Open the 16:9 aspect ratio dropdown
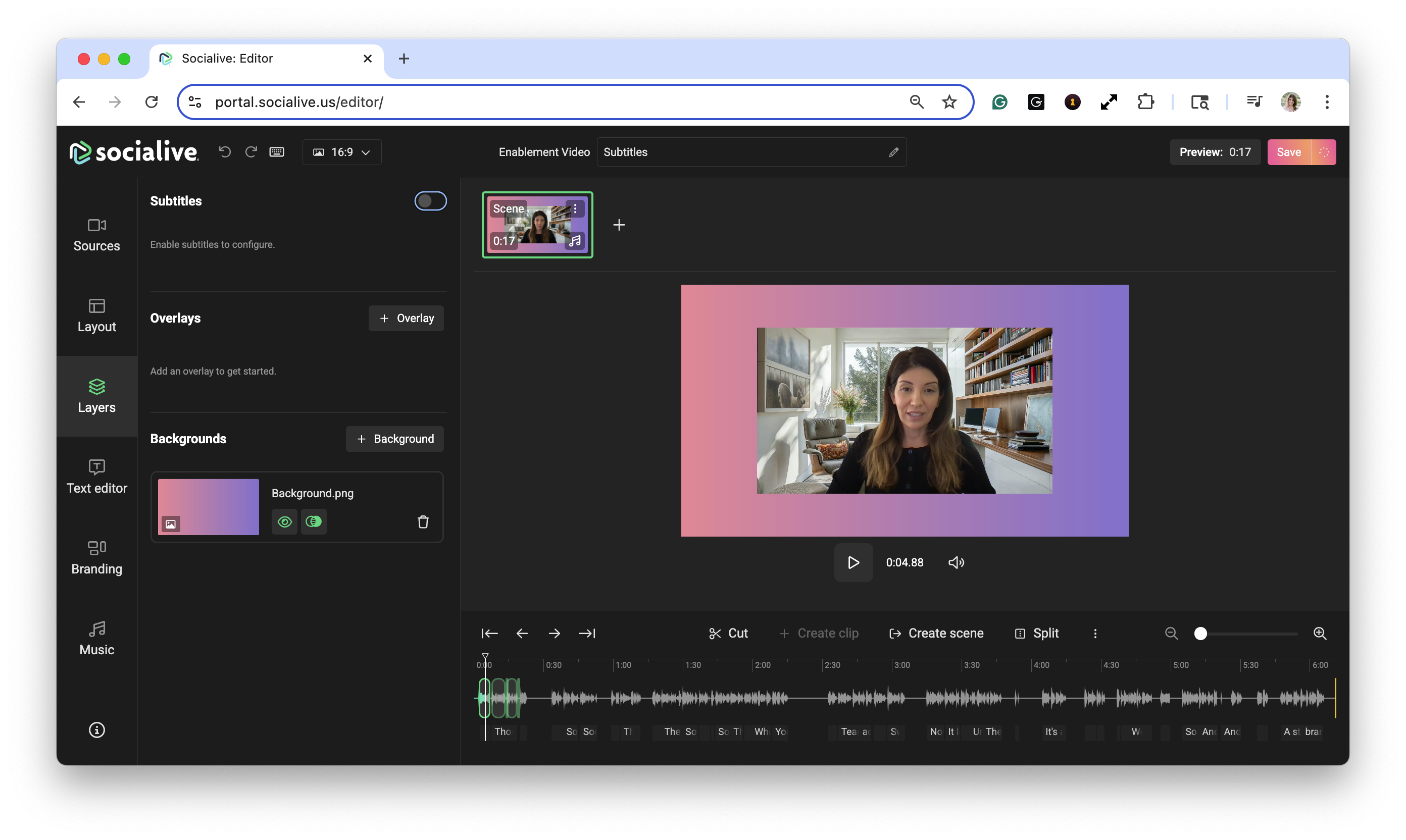Image resolution: width=1406 pixels, height=840 pixels. 342,152
